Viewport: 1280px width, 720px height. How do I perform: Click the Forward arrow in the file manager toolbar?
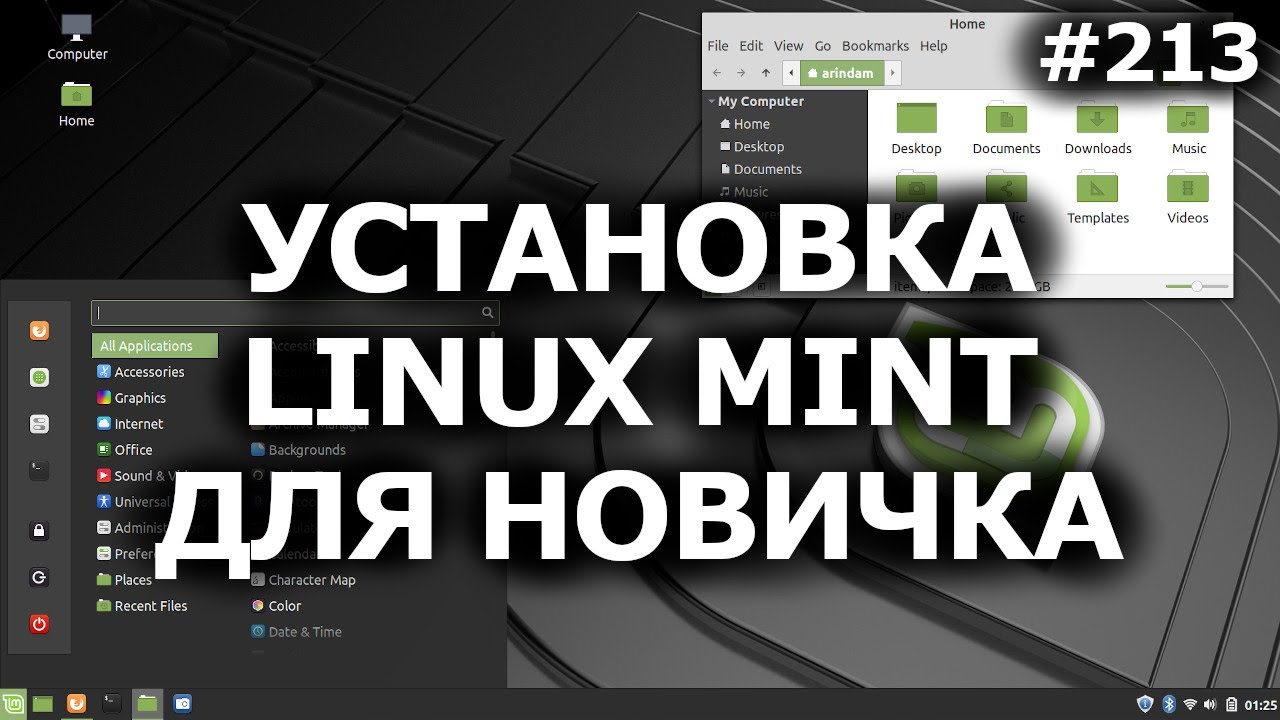(x=741, y=73)
